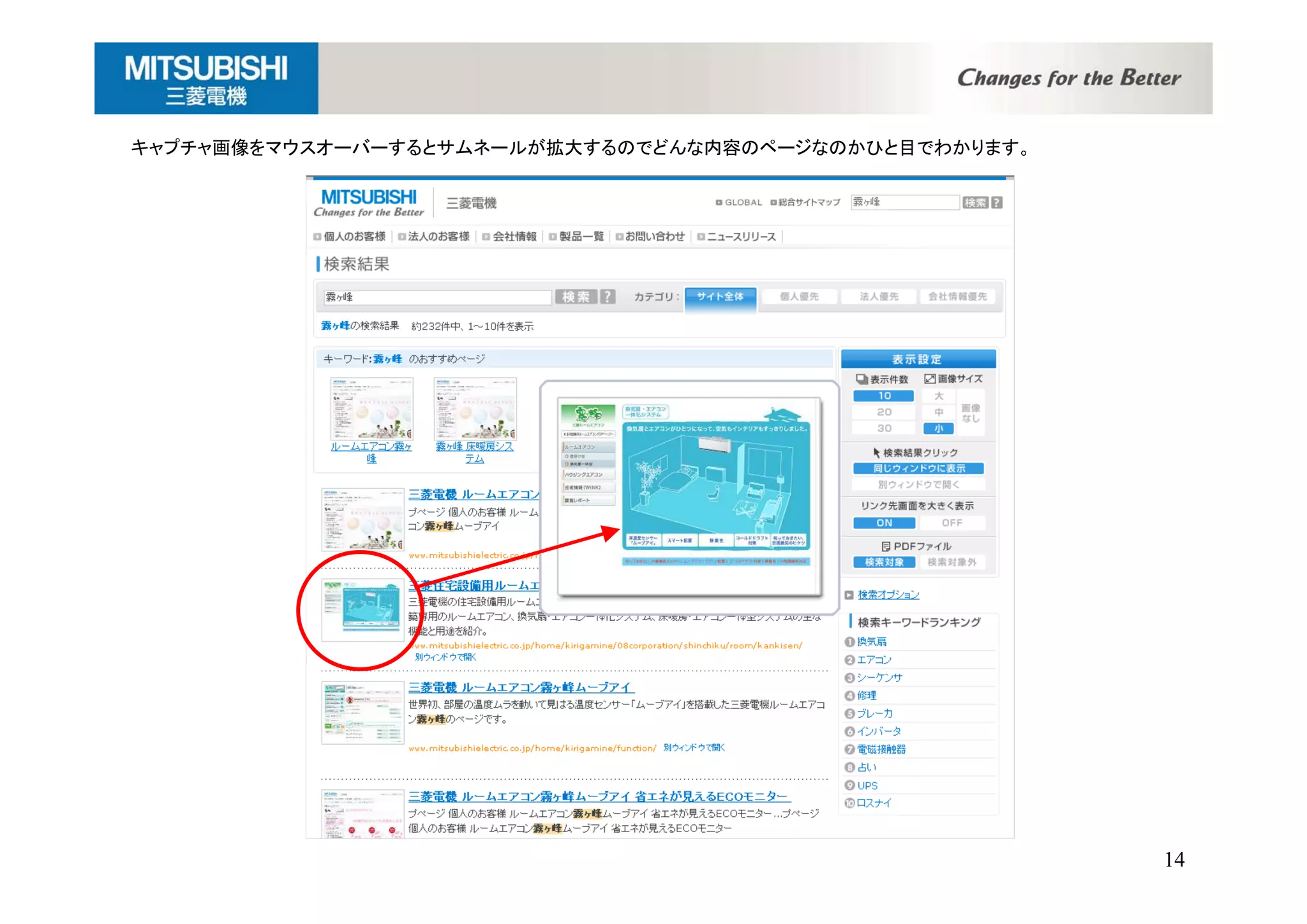The image size is (1307, 924).
Task: Click the help question mark beside header search
Action: pos(997,203)
